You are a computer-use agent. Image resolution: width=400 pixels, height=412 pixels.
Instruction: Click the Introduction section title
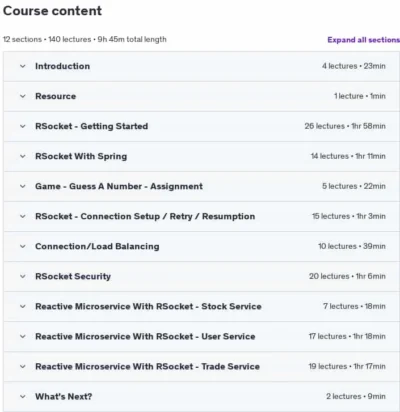[63, 66]
